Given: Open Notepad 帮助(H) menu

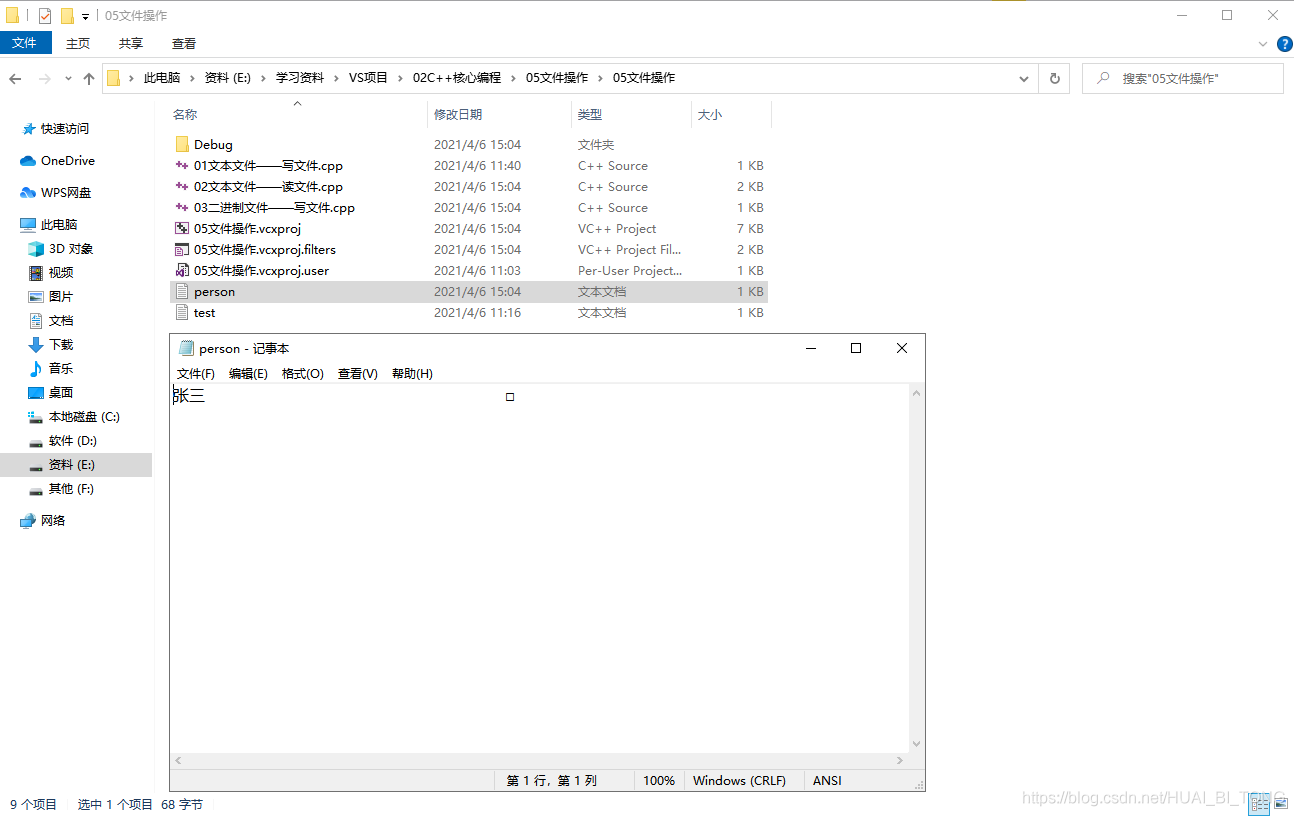Looking at the screenshot, I should (412, 374).
